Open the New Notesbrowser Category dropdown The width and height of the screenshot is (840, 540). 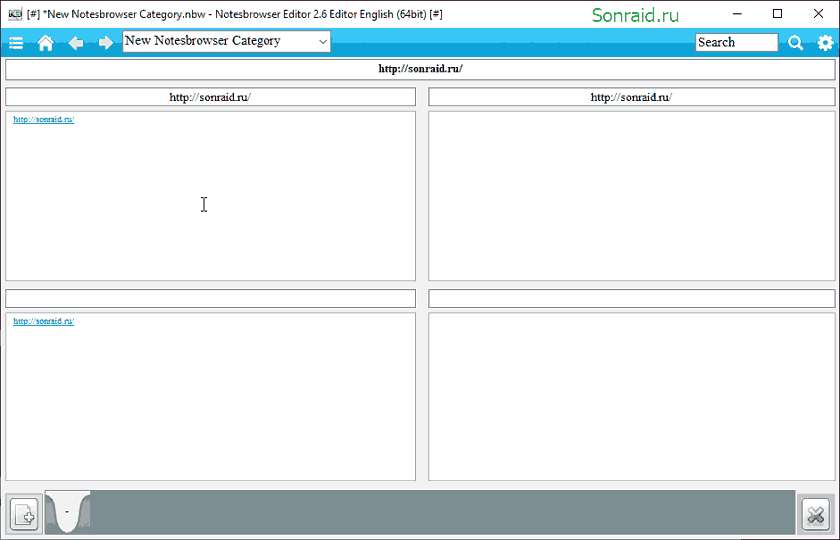[226, 41]
